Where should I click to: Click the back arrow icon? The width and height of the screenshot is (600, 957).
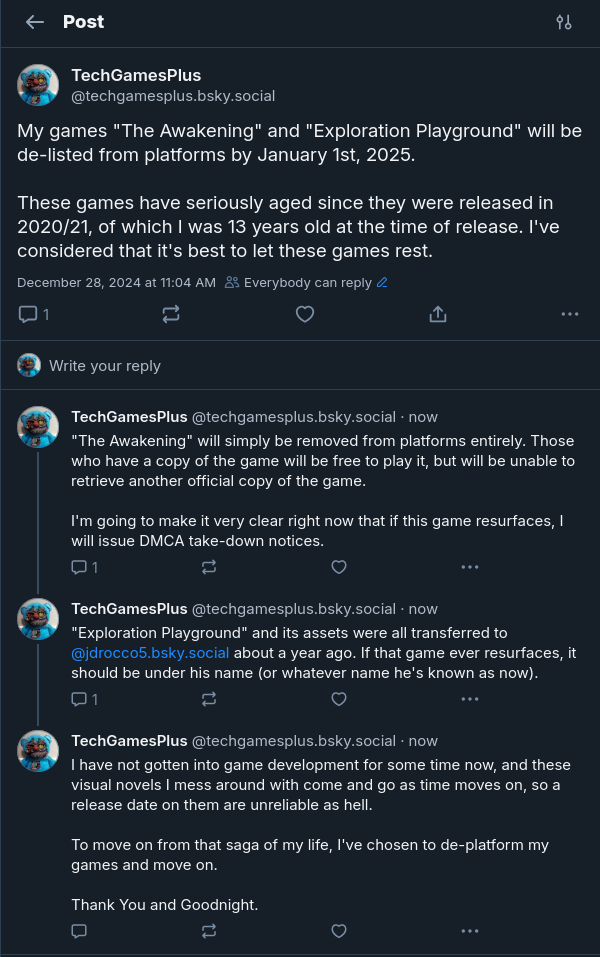pos(35,22)
